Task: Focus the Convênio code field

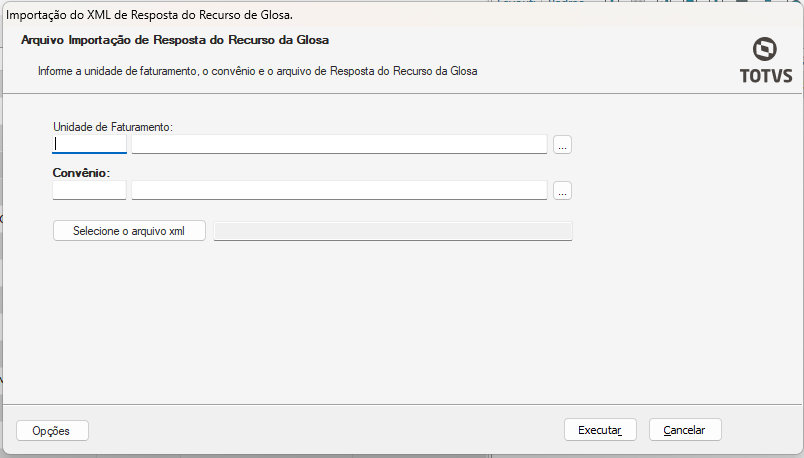Action: click(x=89, y=190)
